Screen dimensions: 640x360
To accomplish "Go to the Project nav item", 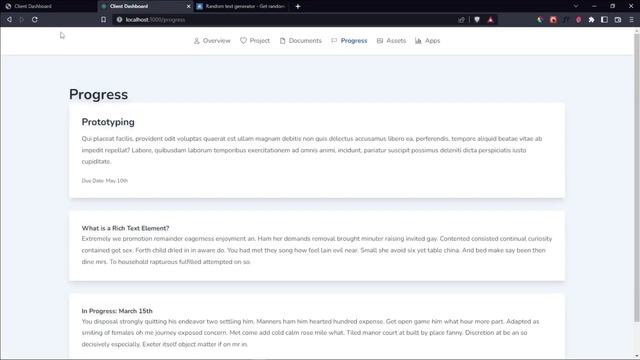I will 255,41.
